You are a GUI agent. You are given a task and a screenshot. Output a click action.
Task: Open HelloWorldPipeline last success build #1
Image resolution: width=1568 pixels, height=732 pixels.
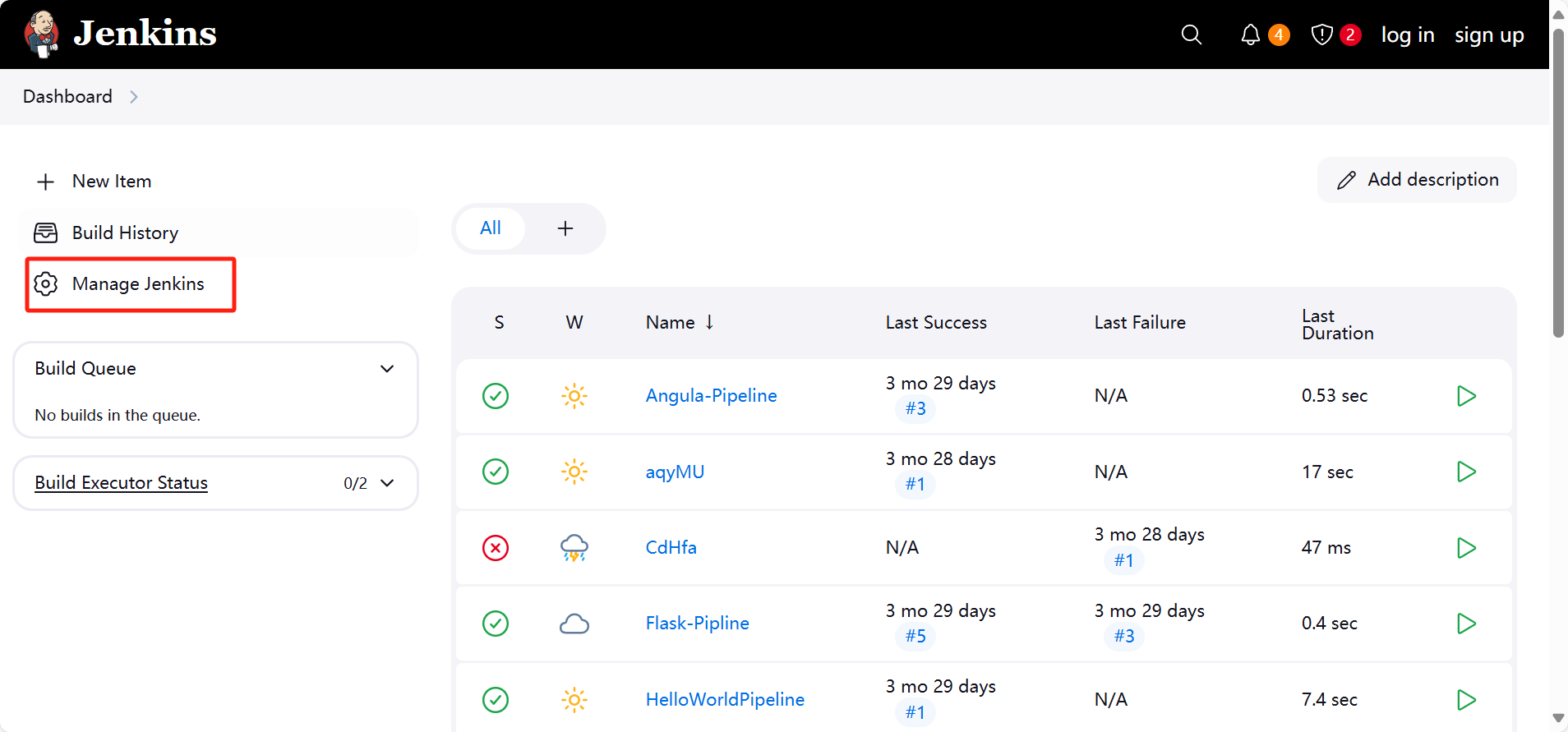915,712
